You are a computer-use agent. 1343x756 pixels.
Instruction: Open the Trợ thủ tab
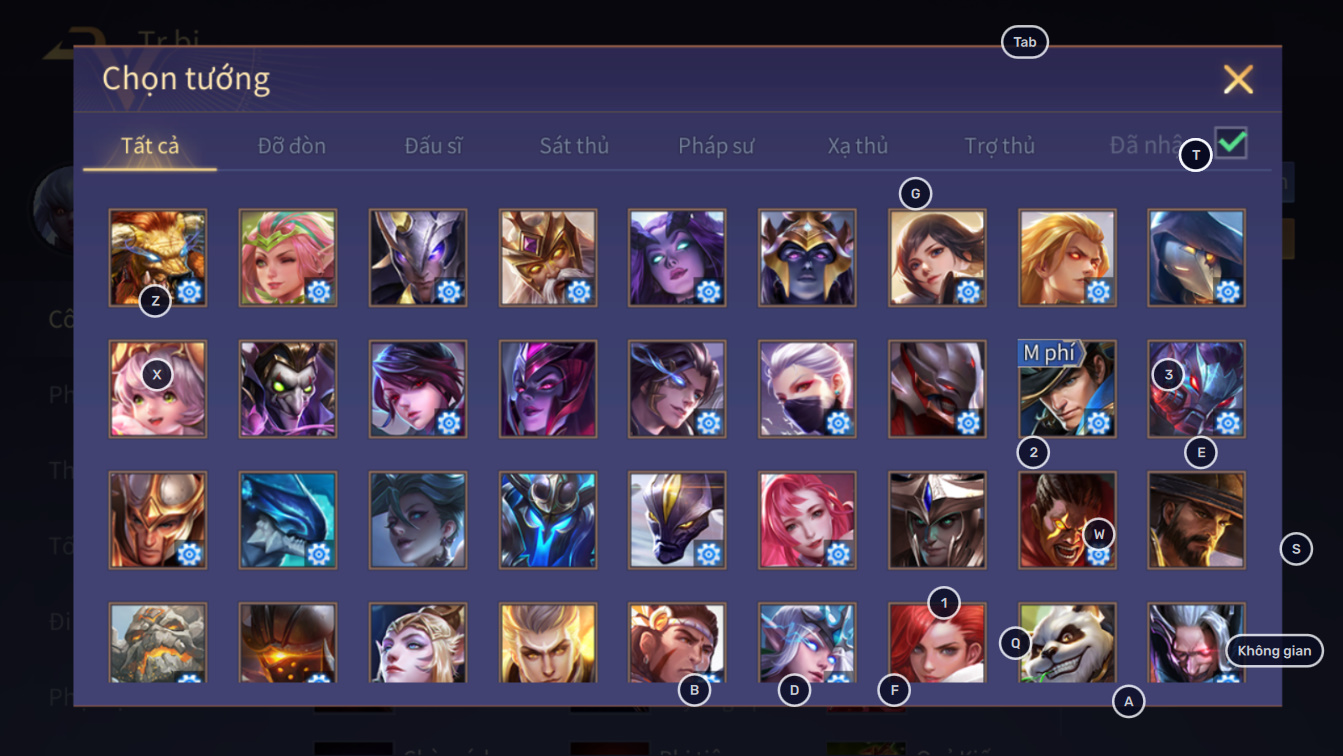(x=1000, y=146)
